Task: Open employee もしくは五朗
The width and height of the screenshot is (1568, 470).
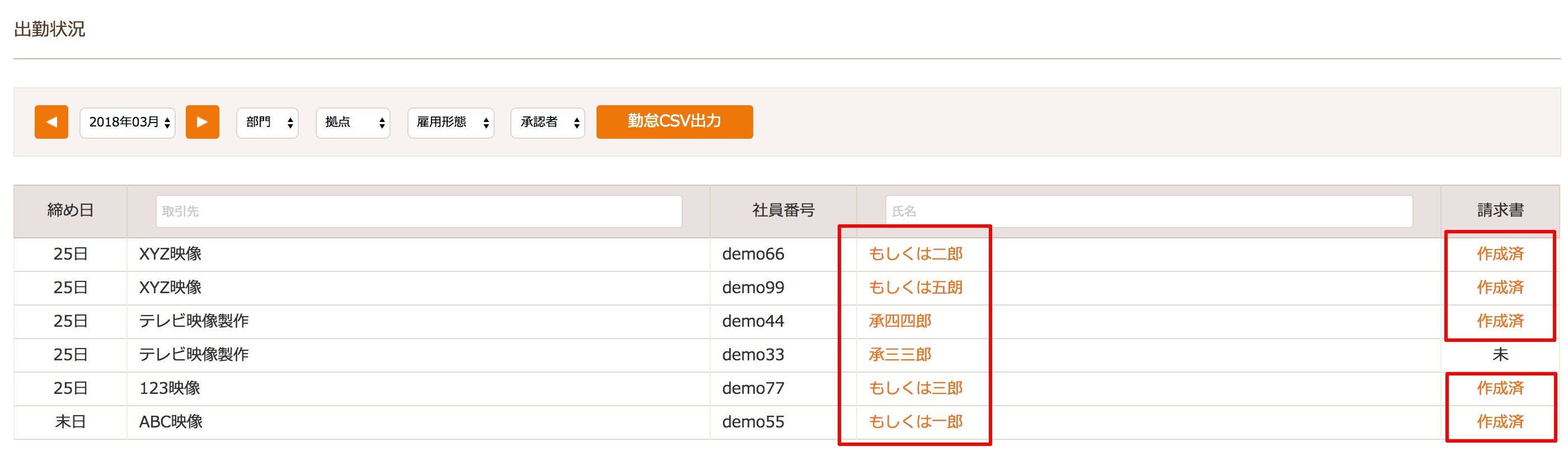Action: click(916, 288)
